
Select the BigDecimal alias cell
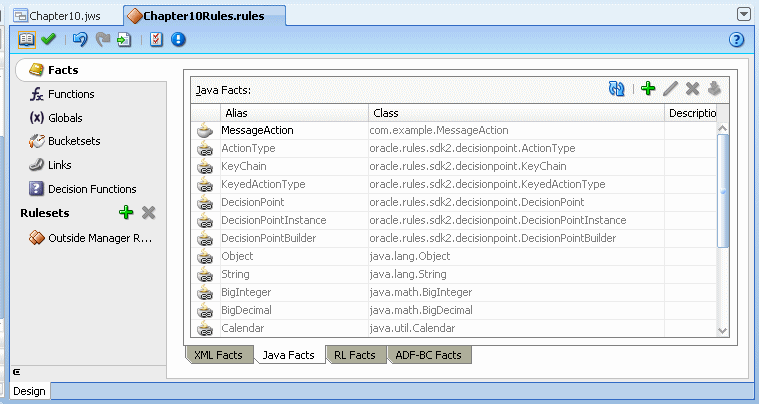click(x=294, y=310)
